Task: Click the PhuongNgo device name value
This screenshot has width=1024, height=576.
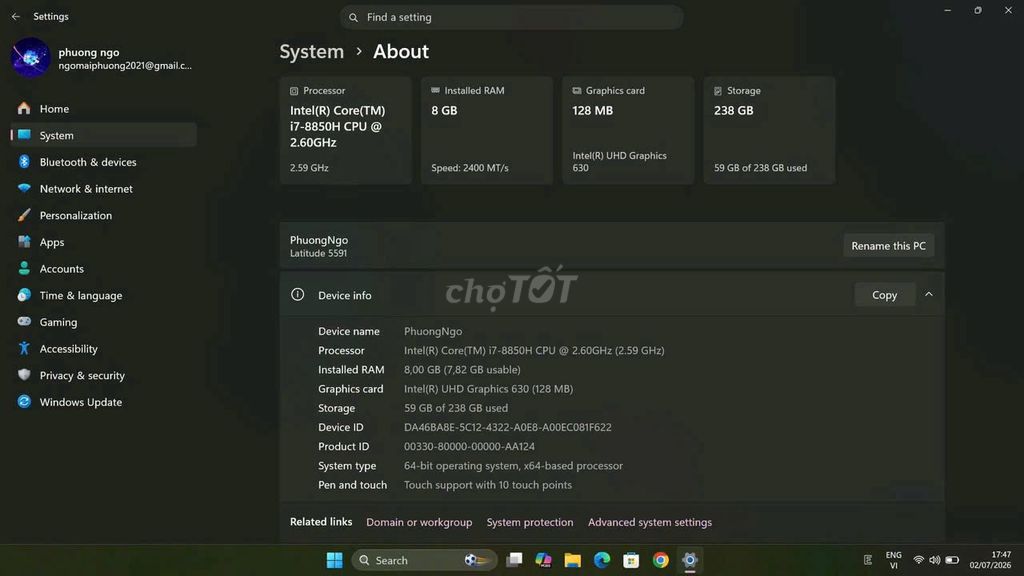Action: pos(432,331)
